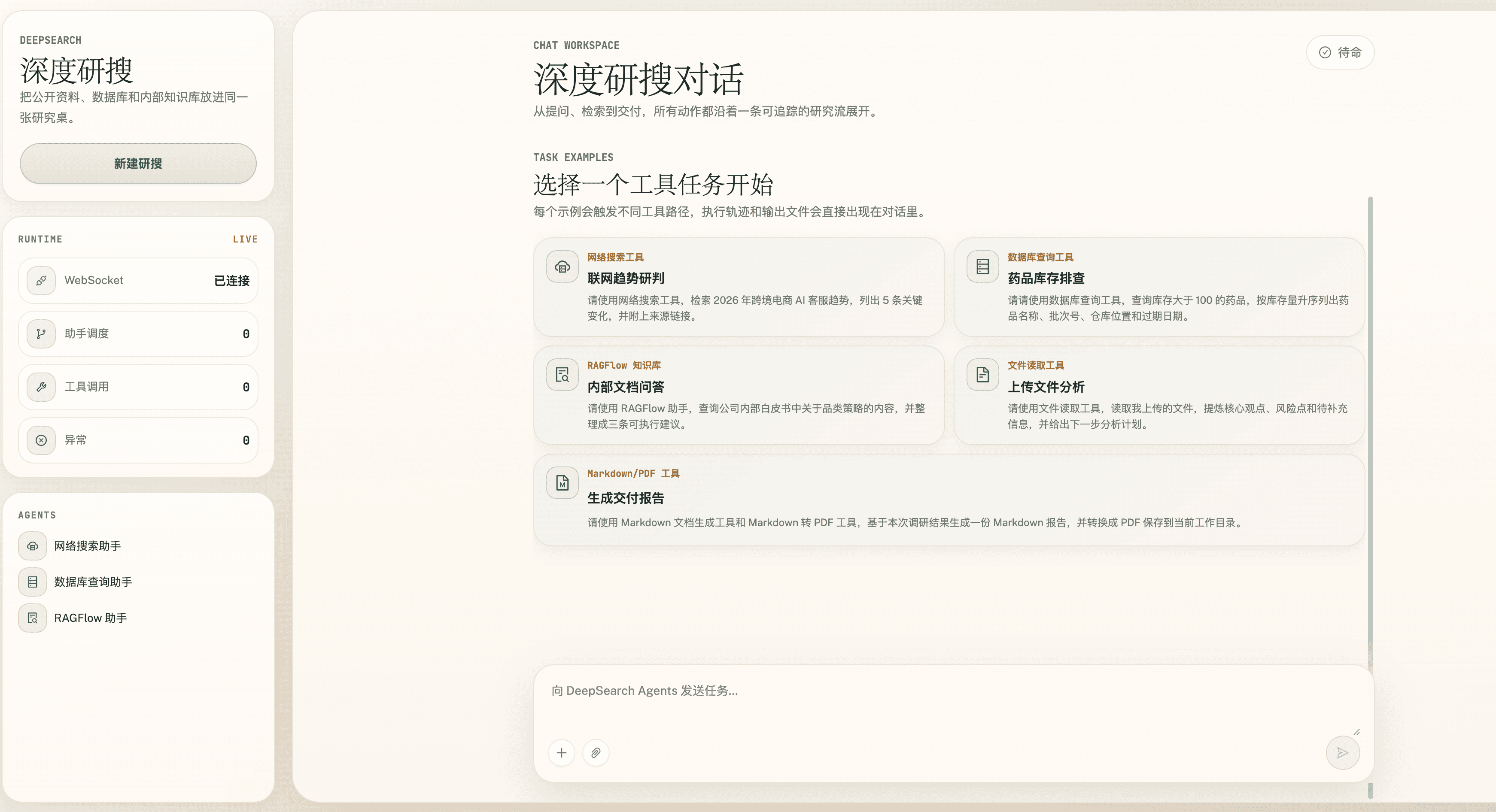Choose the 生成交付报告 task example
The height and width of the screenshot is (812, 1496).
949,500
